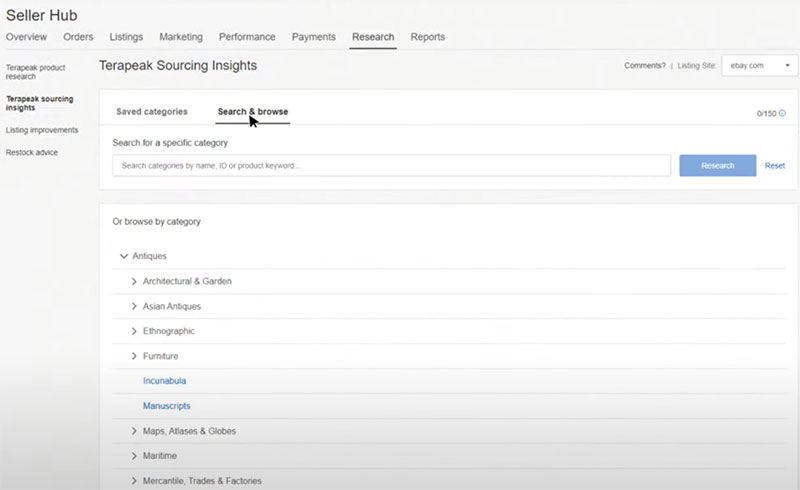
Task: Select Terapeak sourcing insights in sidebar
Action: pos(39,103)
